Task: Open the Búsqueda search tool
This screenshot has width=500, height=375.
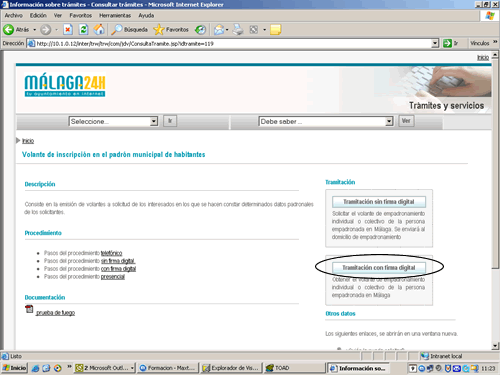Action: point(129,30)
